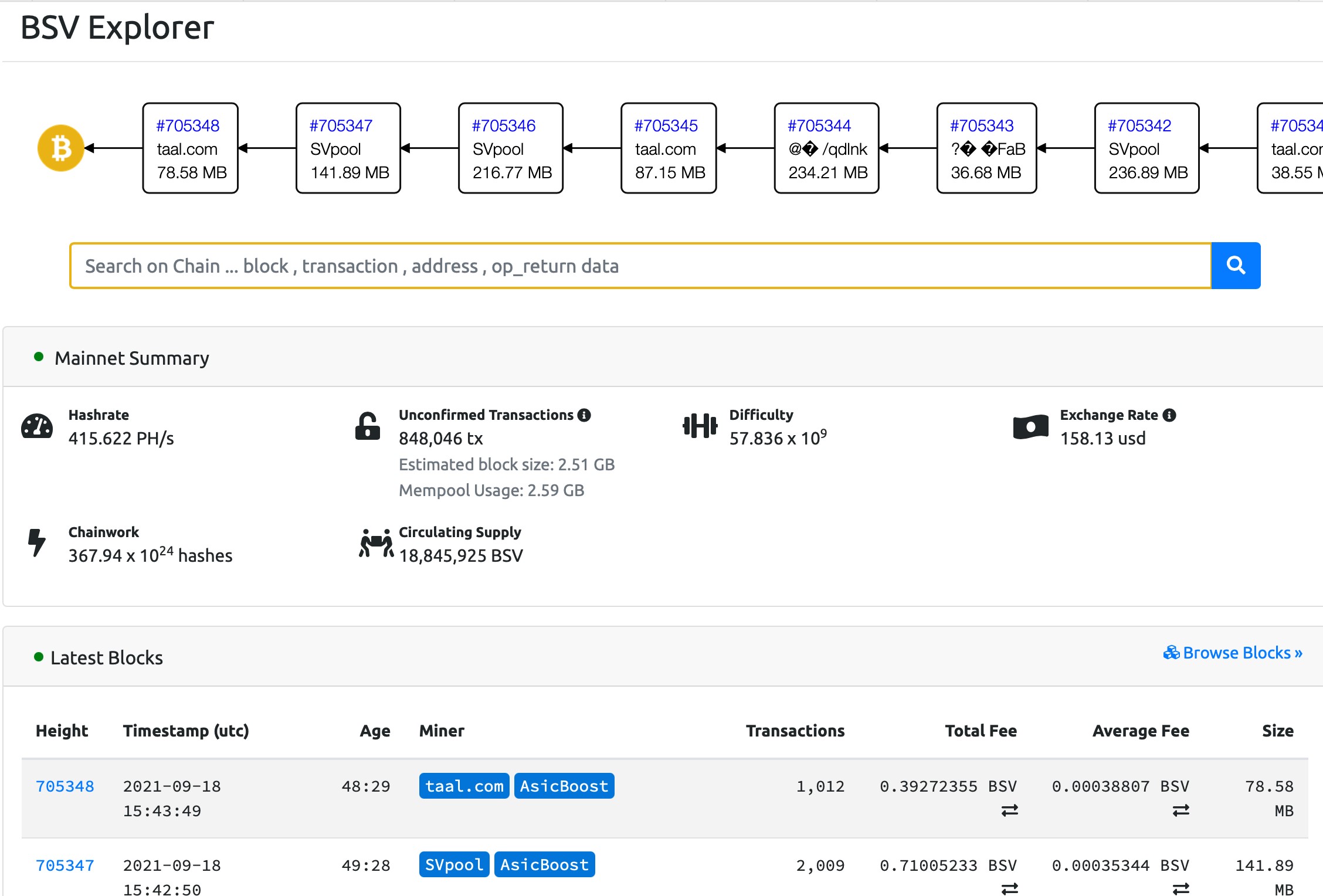Click the orange Bitcoin logo icon
This screenshot has width=1323, height=896.
[61, 148]
